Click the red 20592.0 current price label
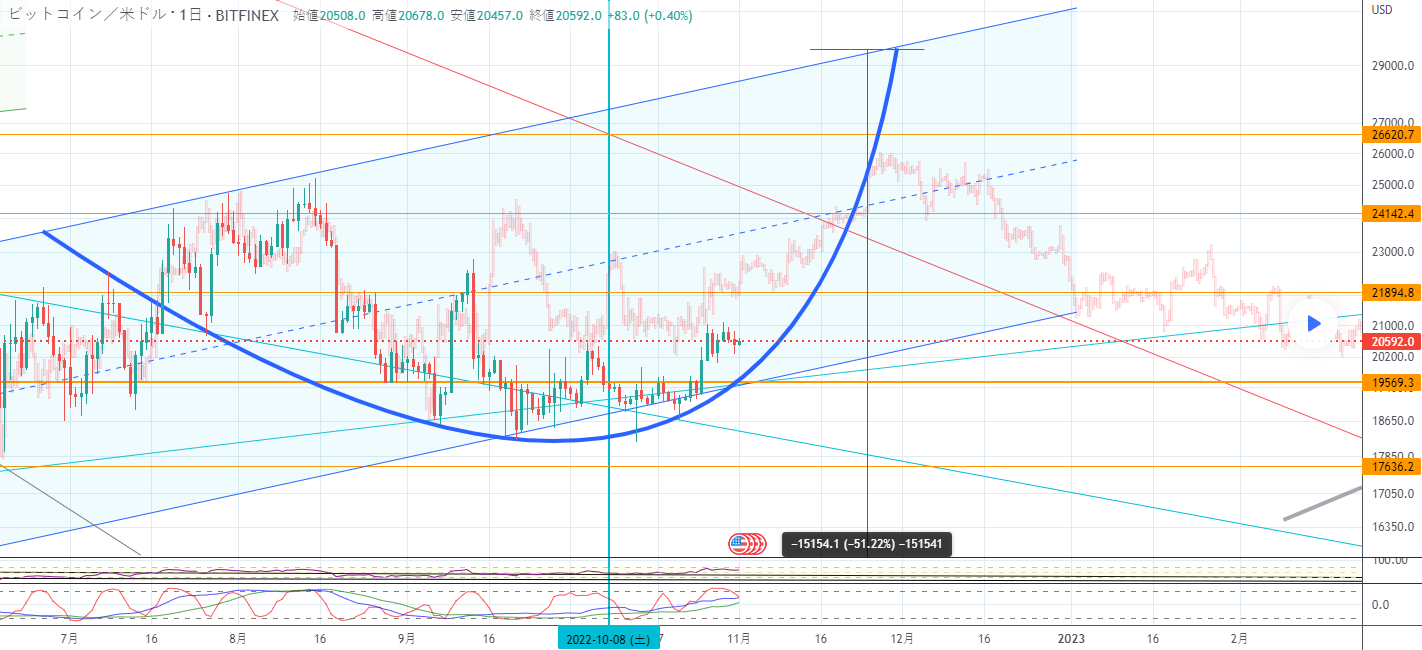Viewport: 1422px width, 650px height. click(1392, 341)
